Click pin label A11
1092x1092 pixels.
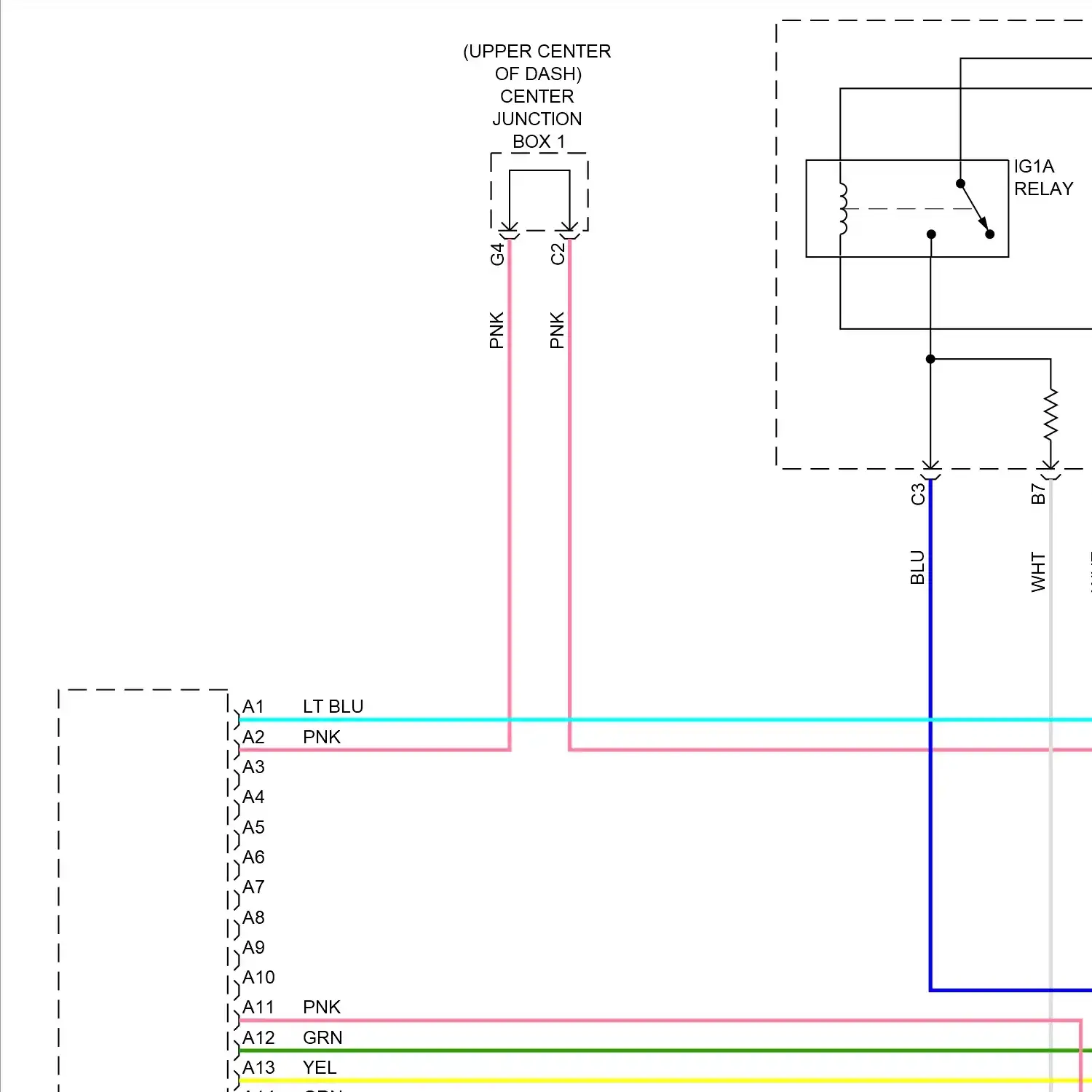[x=258, y=1008]
